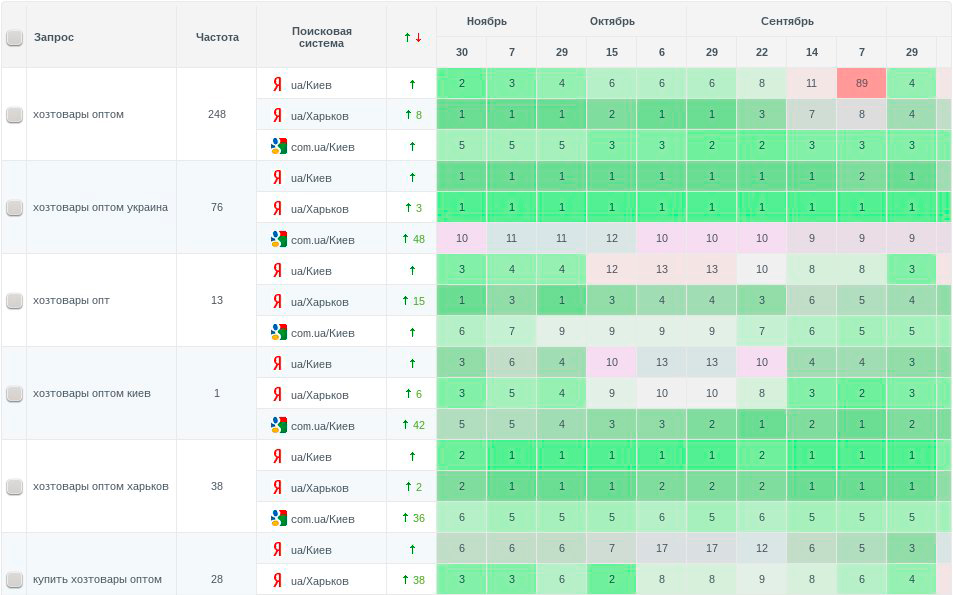This screenshot has width=953, height=595.
Task: Click Google icon for хозтовары оптом украина row
Action: click(278, 239)
